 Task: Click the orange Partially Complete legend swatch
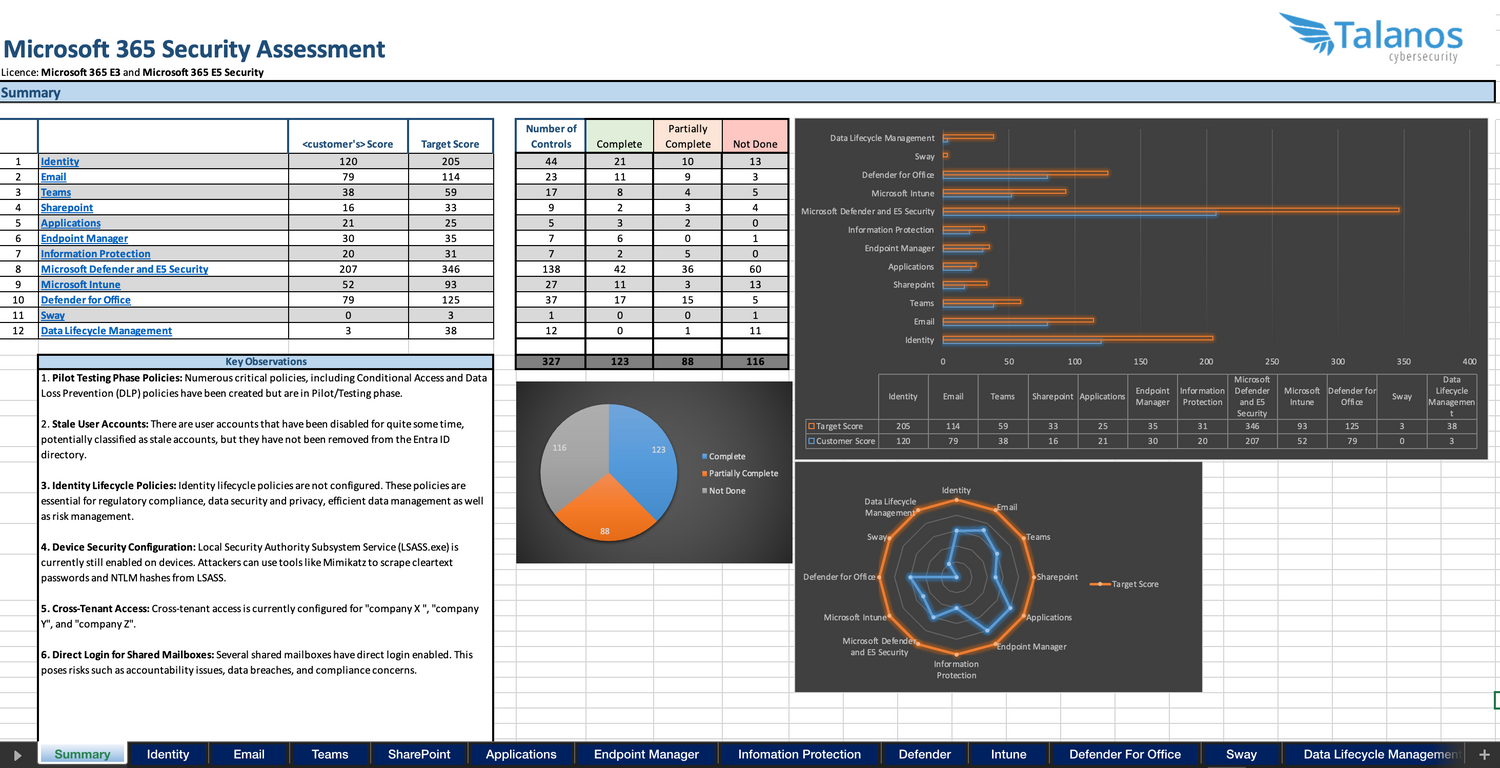pos(704,473)
